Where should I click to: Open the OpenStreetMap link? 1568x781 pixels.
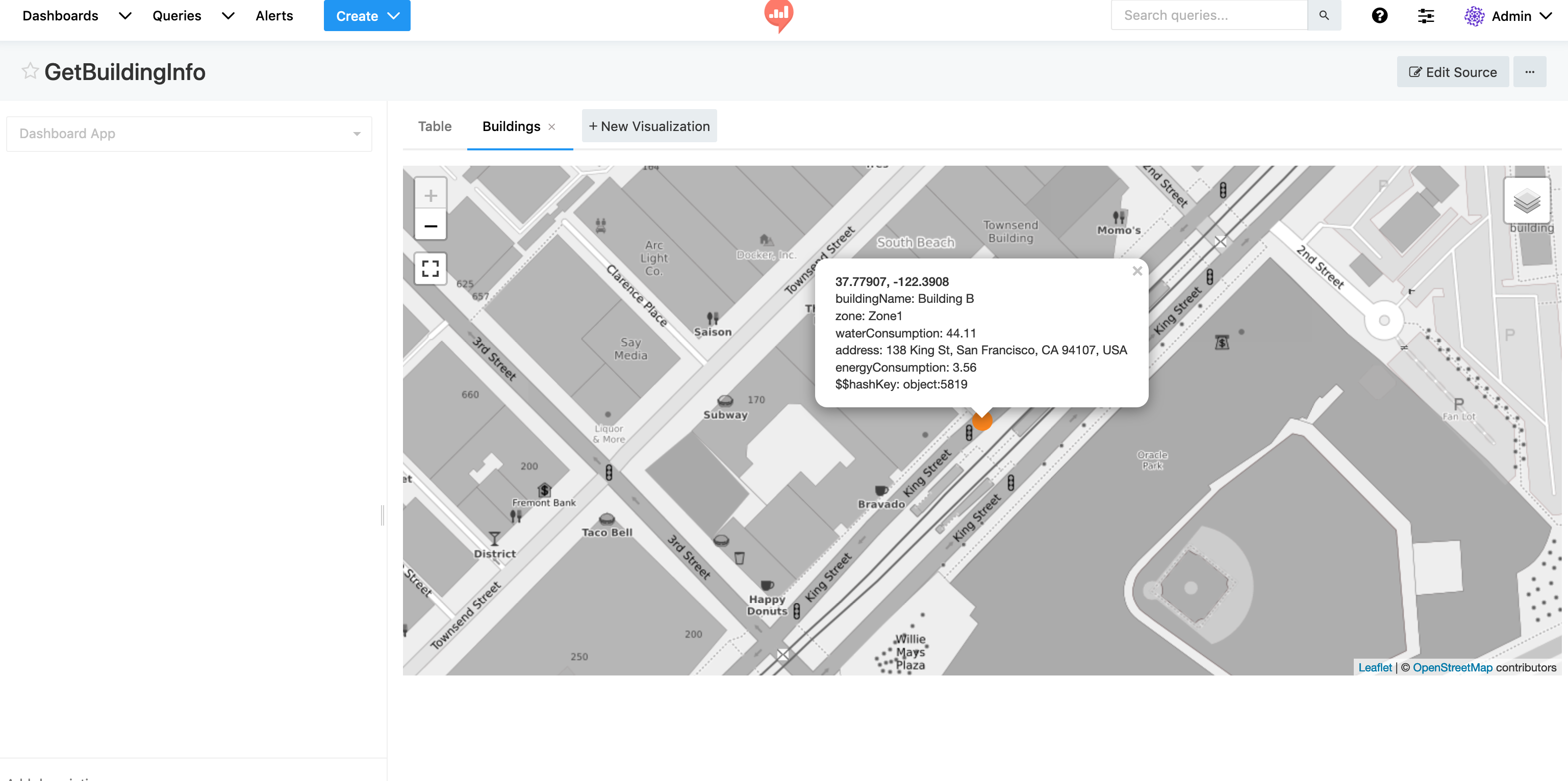pyautogui.click(x=1452, y=667)
